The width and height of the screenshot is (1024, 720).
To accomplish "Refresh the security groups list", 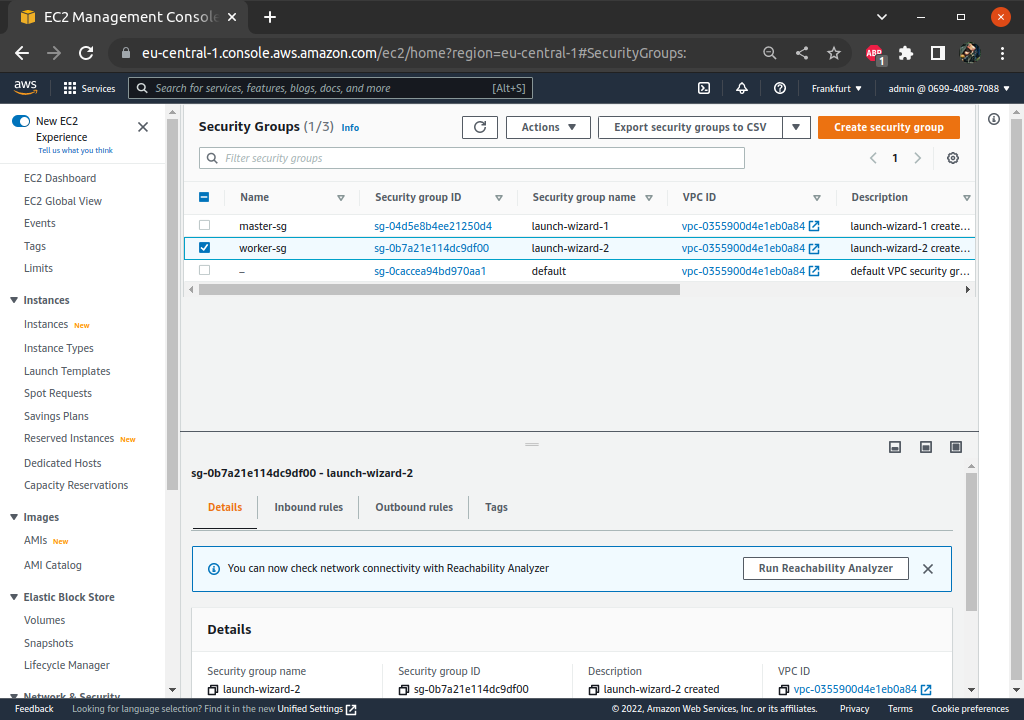I will 480,127.
